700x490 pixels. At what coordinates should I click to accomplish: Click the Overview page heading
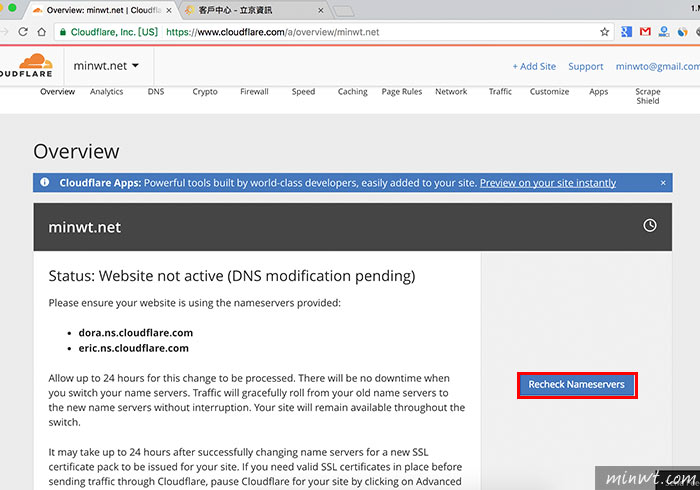point(76,151)
